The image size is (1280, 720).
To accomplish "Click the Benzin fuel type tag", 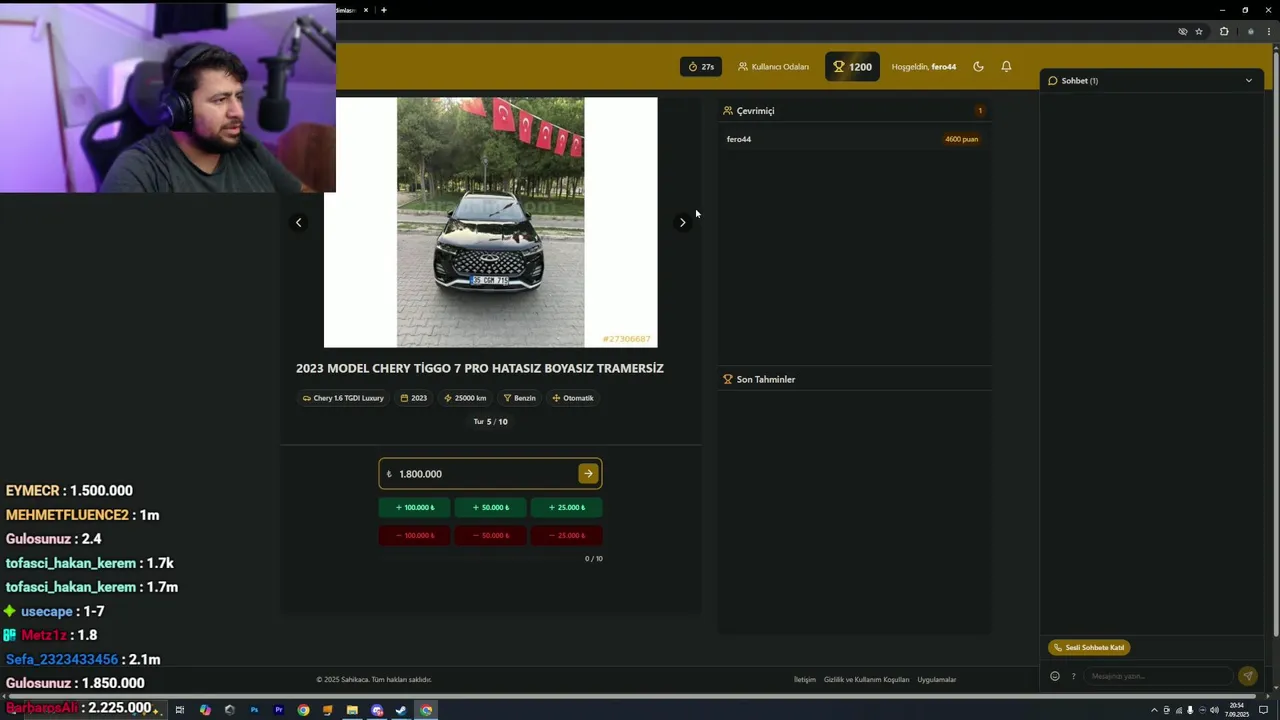I will [x=519, y=398].
